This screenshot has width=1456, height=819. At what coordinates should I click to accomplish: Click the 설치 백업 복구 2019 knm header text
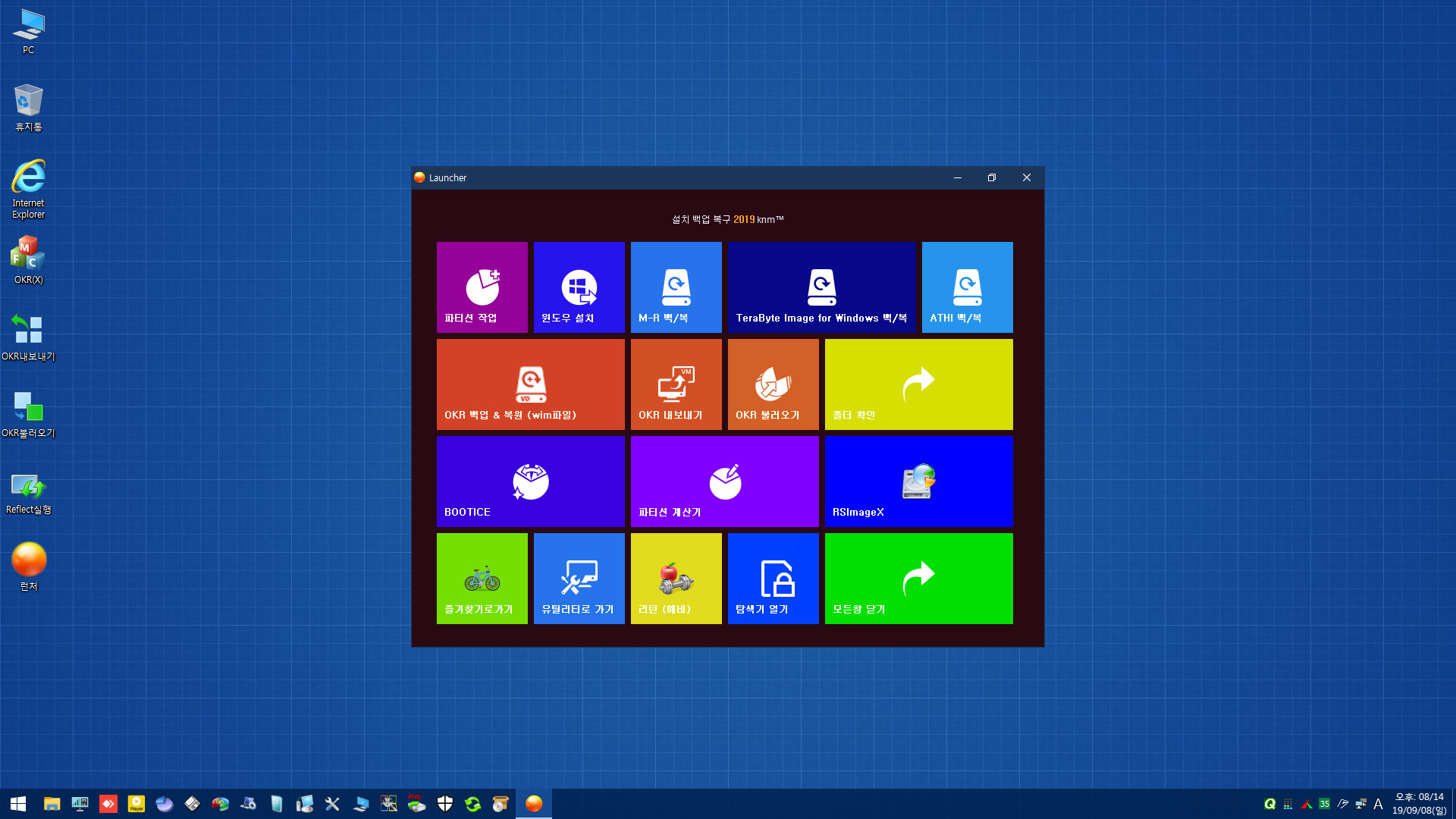pyautogui.click(x=727, y=219)
